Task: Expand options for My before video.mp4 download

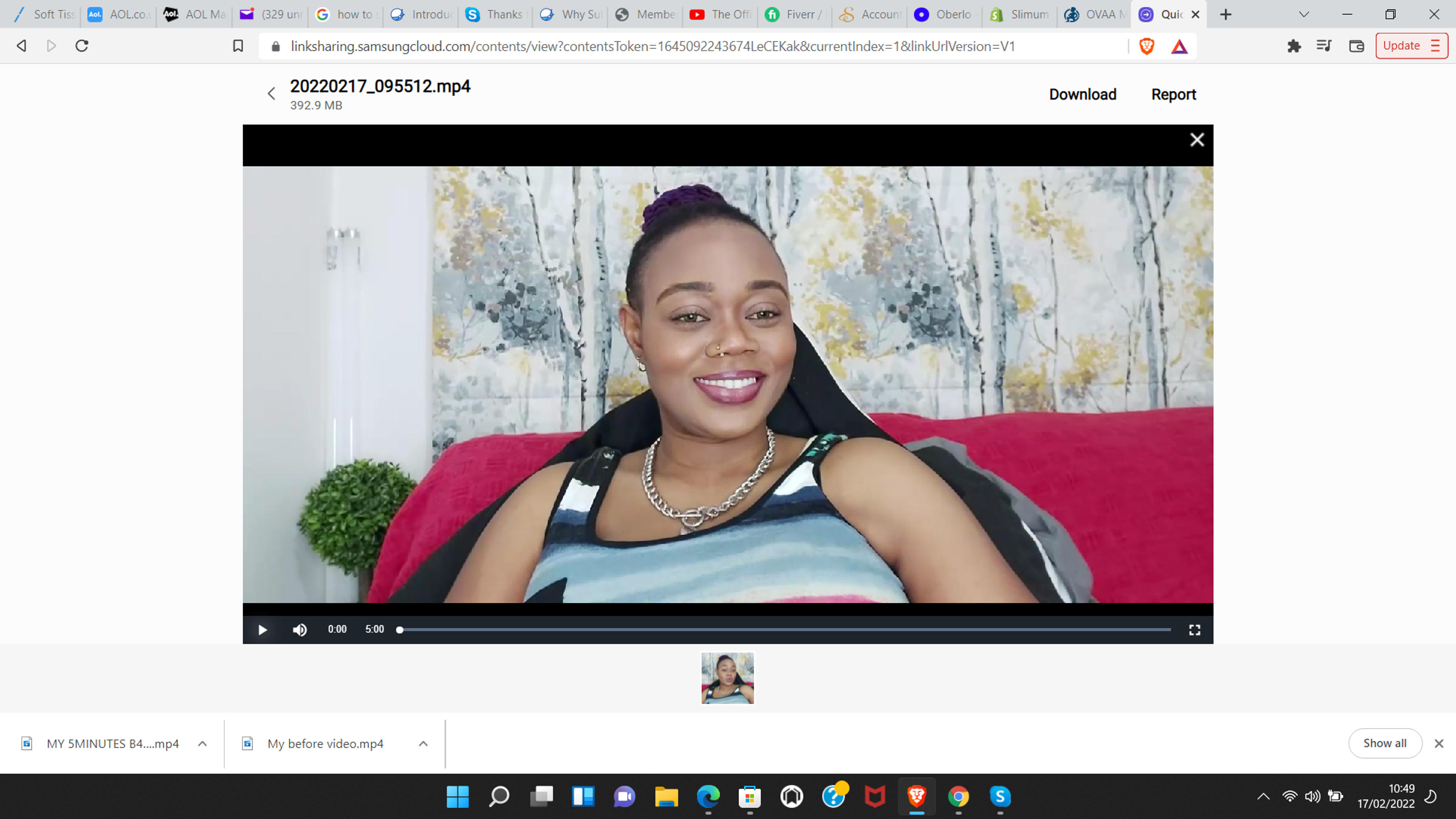Action: point(423,743)
